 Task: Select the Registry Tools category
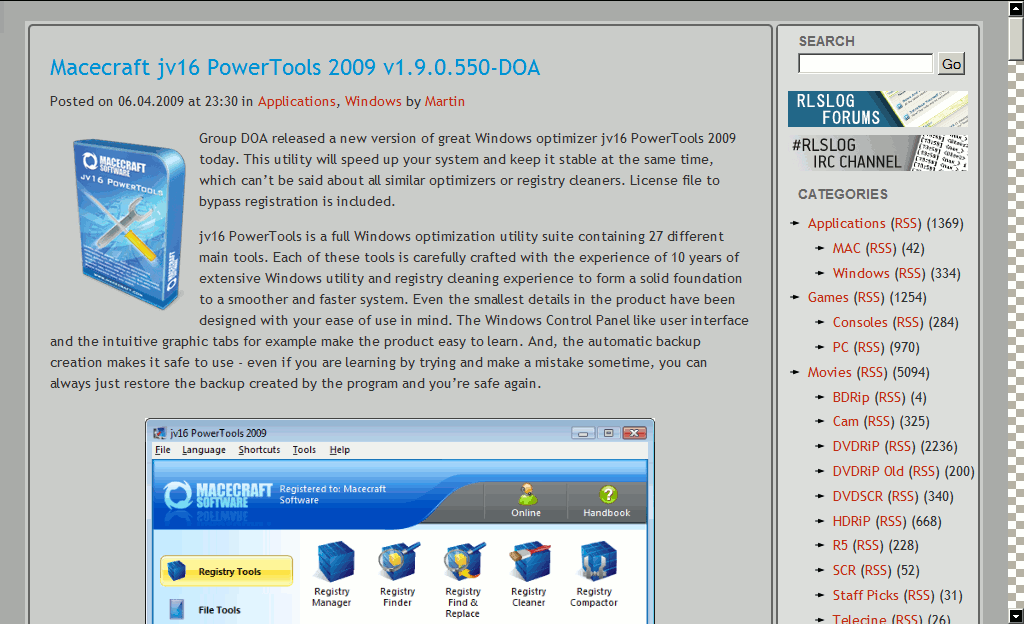coord(227,571)
